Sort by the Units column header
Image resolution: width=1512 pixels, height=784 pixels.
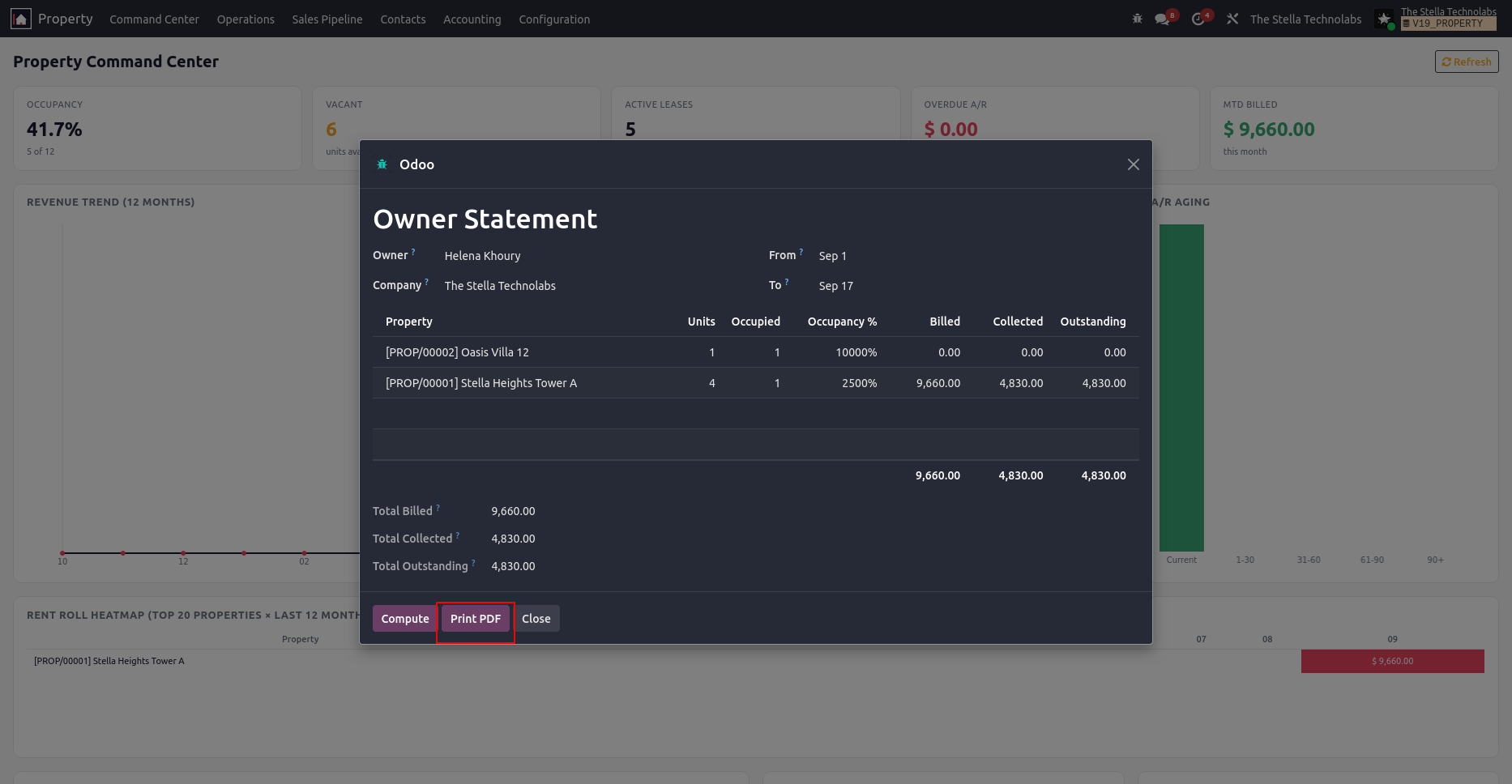(702, 322)
